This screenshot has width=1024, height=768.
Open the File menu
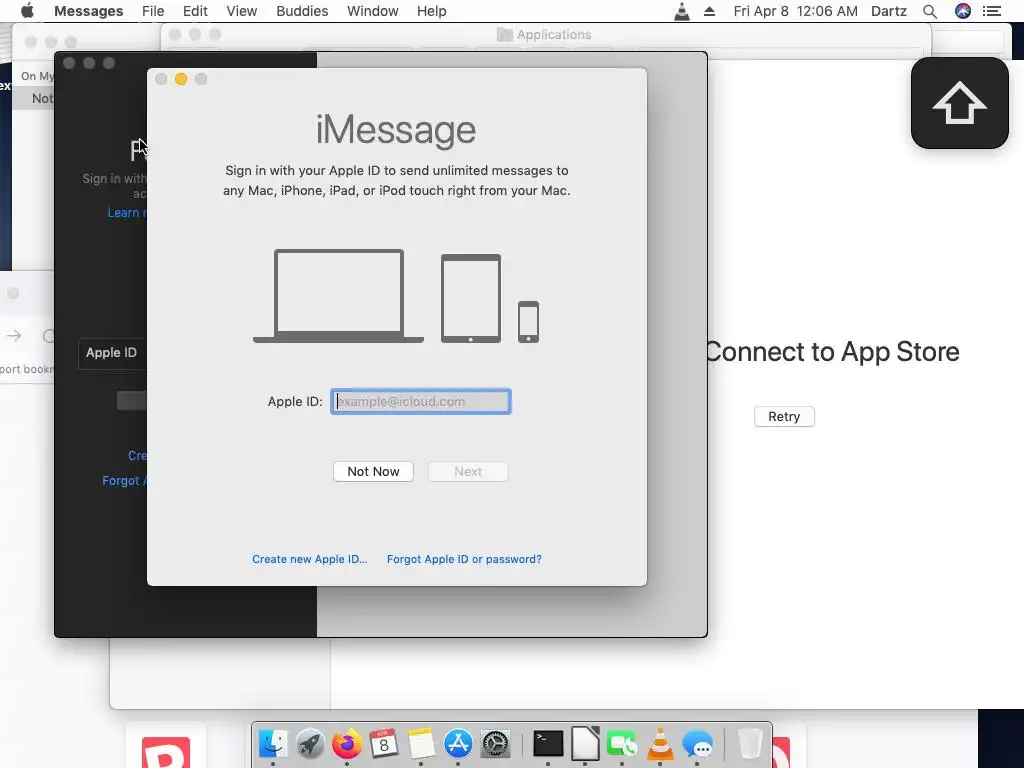click(153, 11)
